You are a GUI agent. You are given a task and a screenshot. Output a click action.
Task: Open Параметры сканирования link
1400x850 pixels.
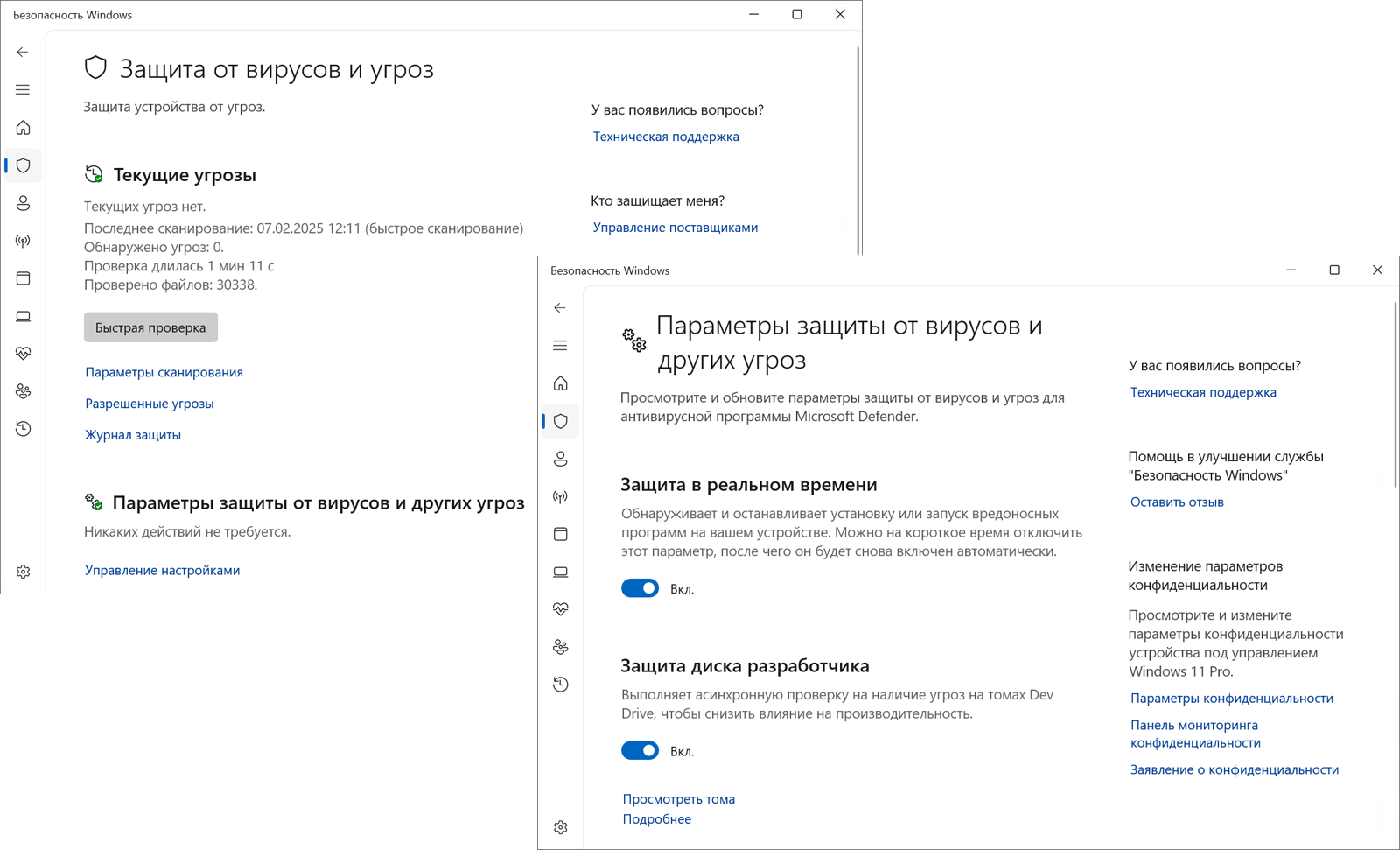(x=164, y=372)
